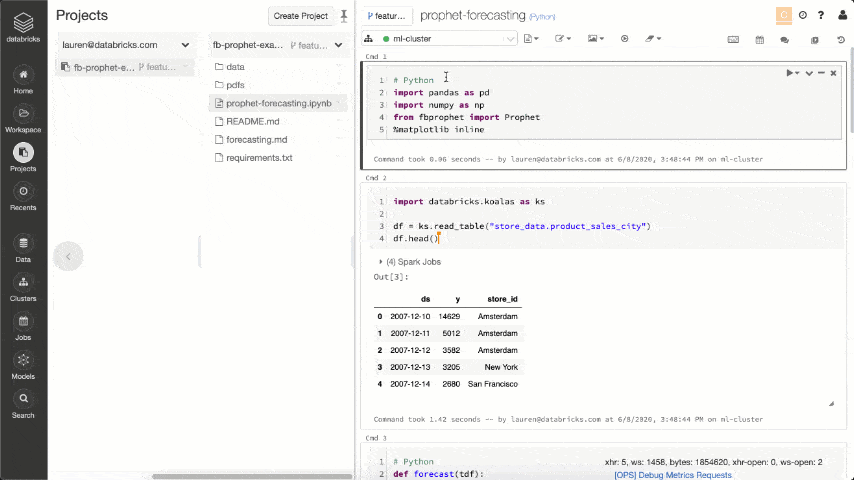The image size is (854, 480).
Task: Collapse the side panel with arrow
Action: (x=68, y=256)
